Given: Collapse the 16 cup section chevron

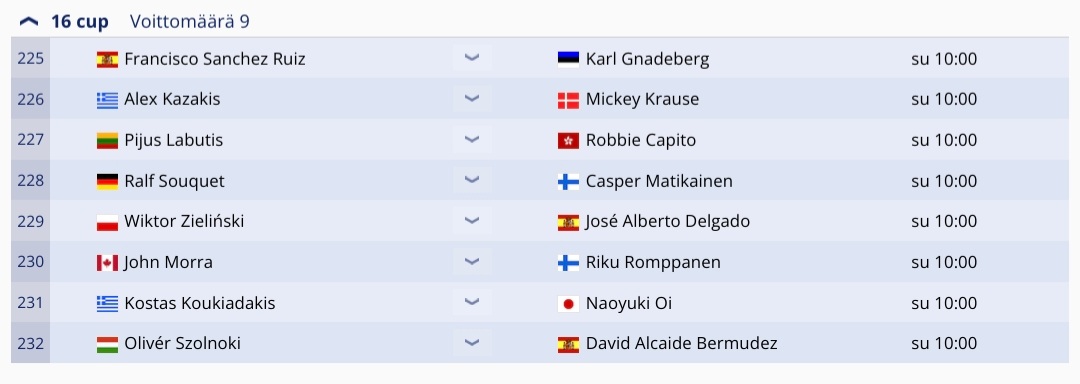Looking at the screenshot, I should (30, 22).
